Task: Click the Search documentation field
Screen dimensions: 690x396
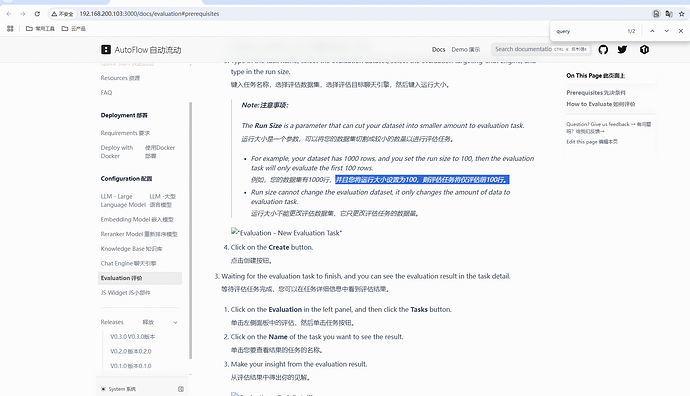Action: [541, 49]
